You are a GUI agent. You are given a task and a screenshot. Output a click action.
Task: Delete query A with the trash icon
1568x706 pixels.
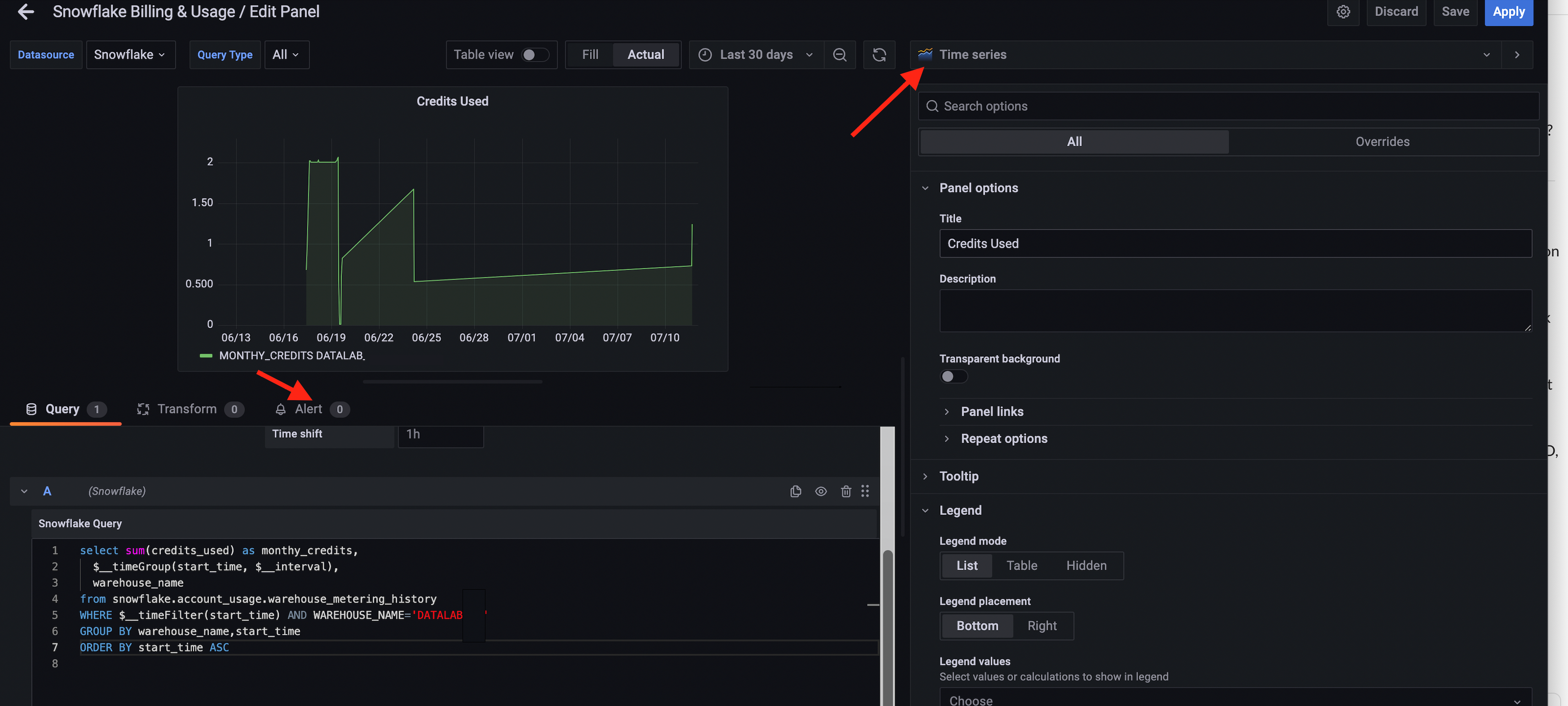tap(846, 491)
